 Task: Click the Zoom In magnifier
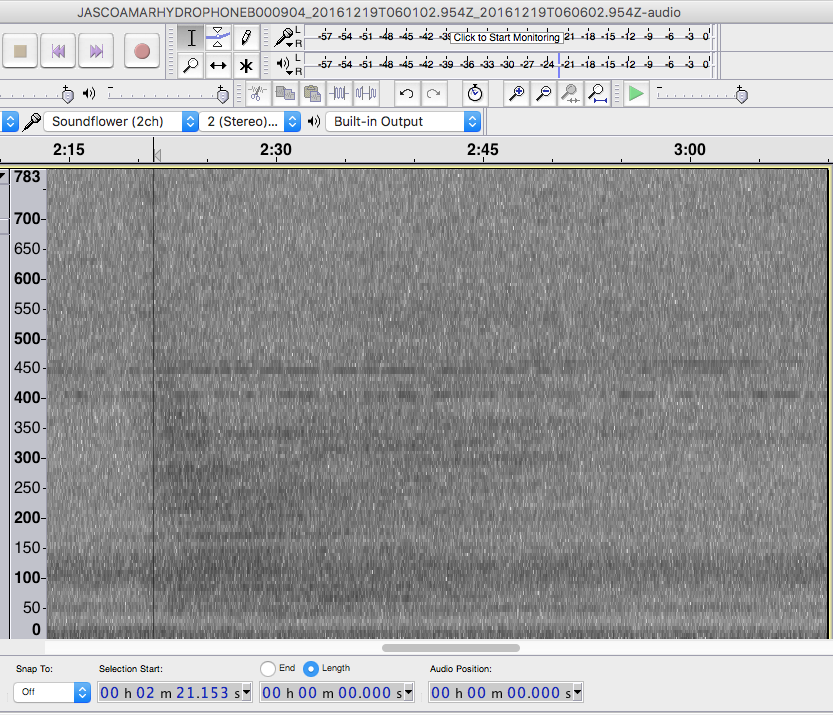[517, 94]
